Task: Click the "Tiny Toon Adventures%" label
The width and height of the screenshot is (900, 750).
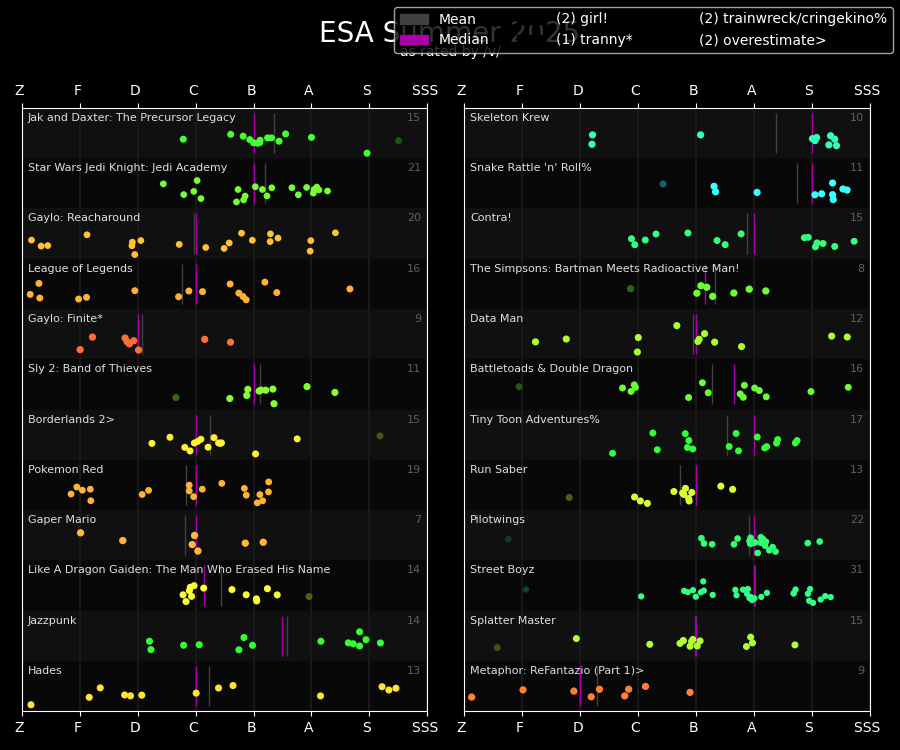Action: pyautogui.click(x=535, y=419)
